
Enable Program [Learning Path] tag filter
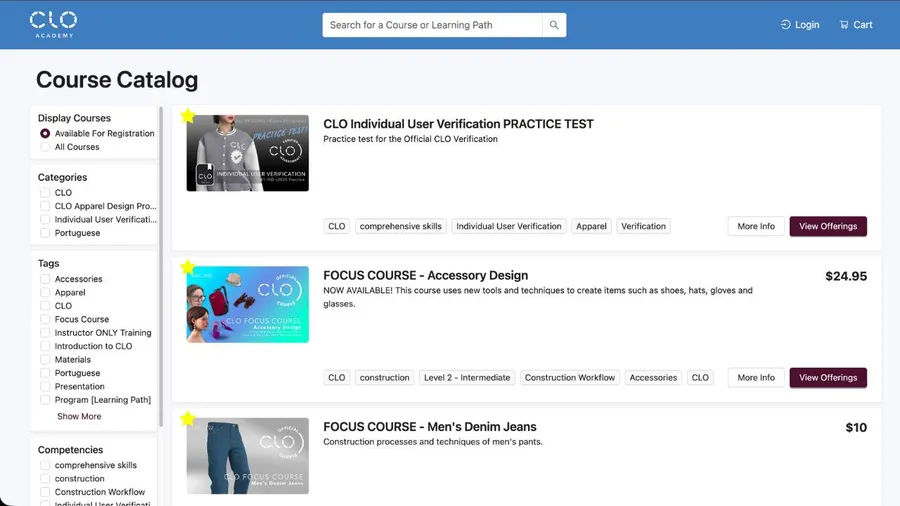click(45, 400)
